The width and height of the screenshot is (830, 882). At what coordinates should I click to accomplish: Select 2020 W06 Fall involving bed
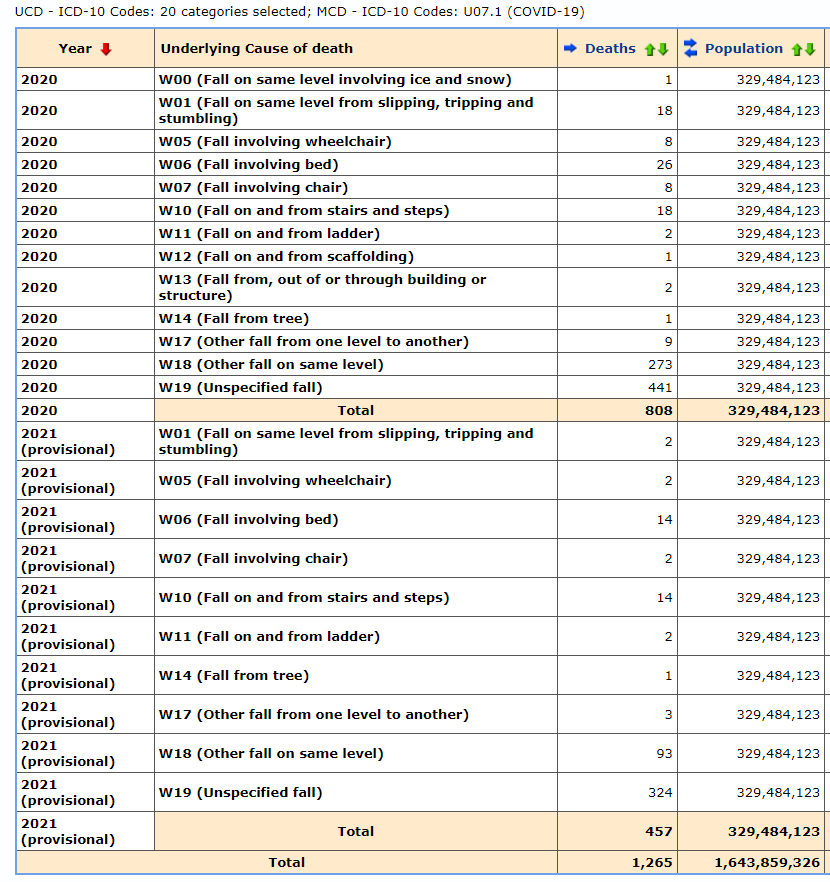point(248,164)
